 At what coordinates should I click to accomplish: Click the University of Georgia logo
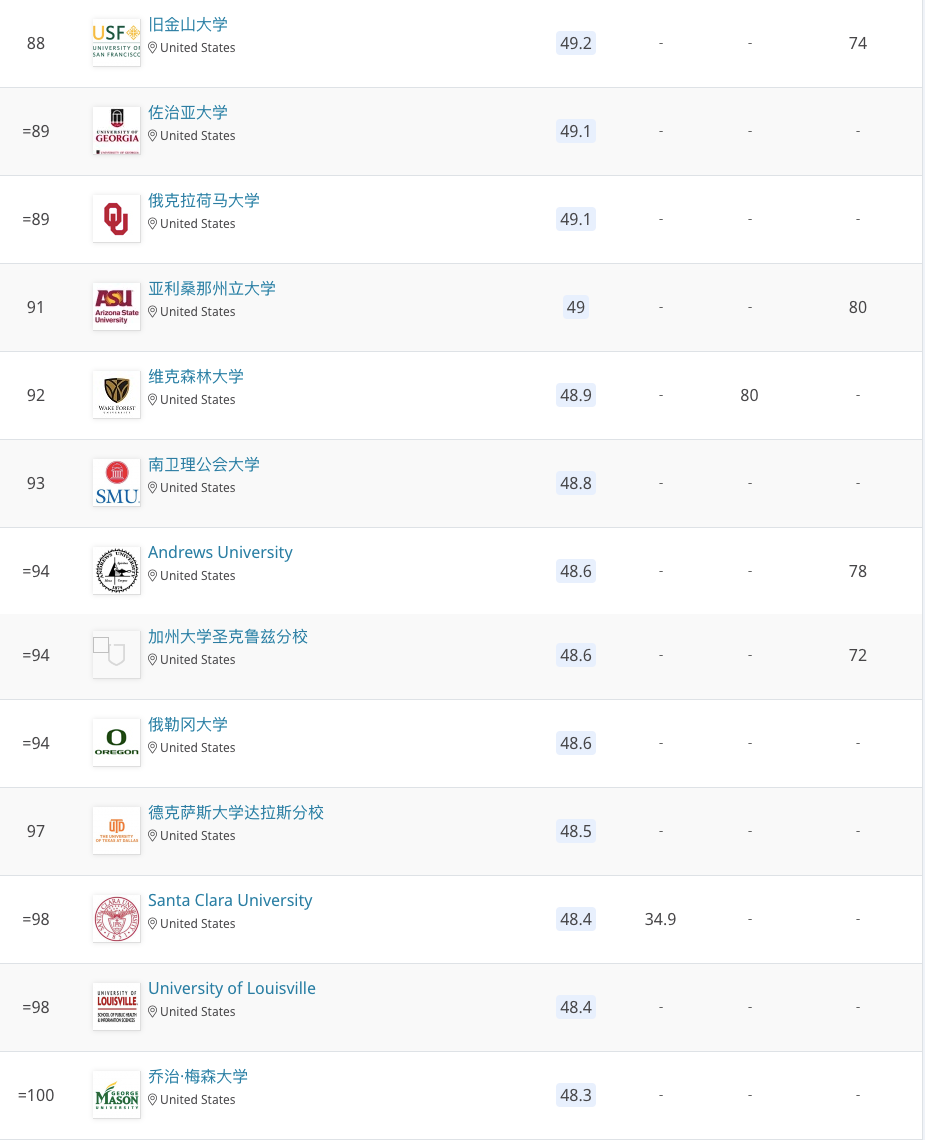click(116, 131)
